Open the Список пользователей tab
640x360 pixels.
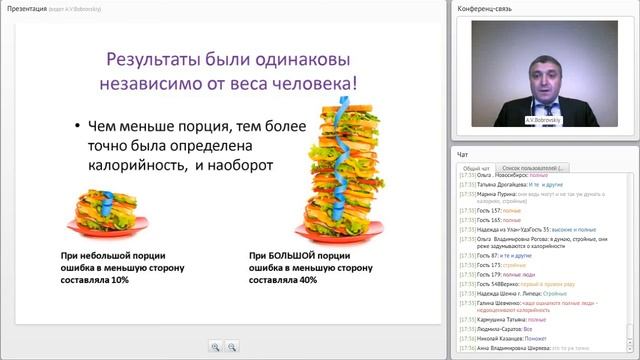tap(532, 168)
